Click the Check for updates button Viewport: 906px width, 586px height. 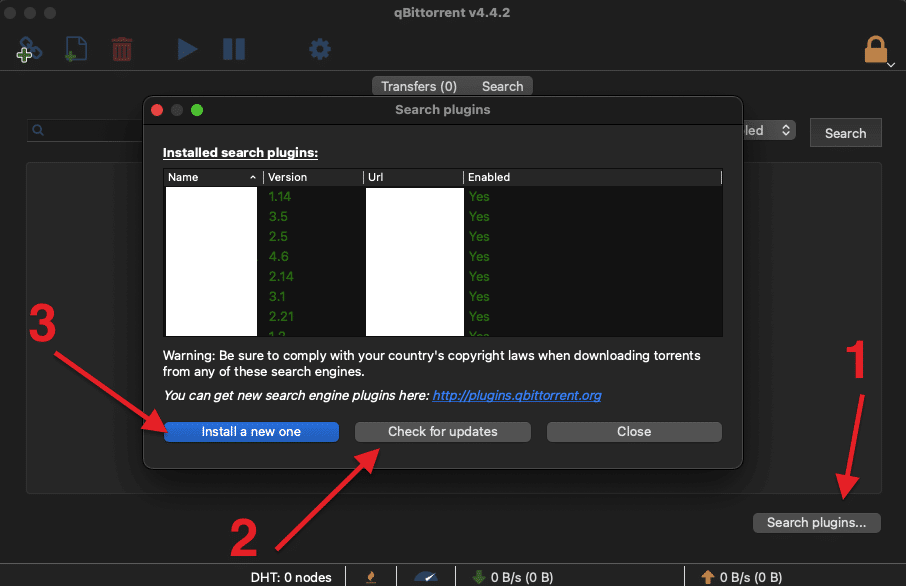coord(443,432)
